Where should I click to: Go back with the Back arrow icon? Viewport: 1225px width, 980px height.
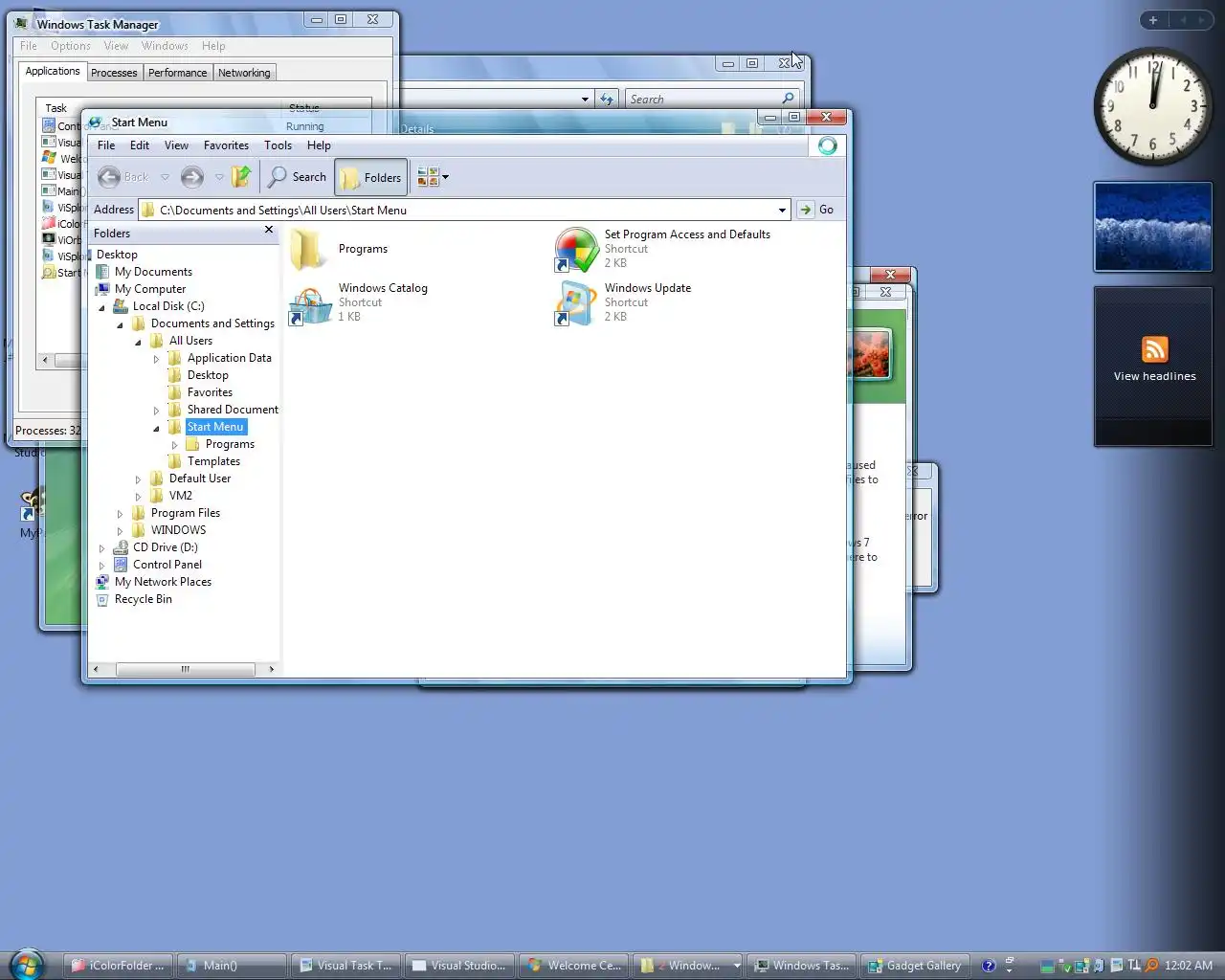(109, 177)
